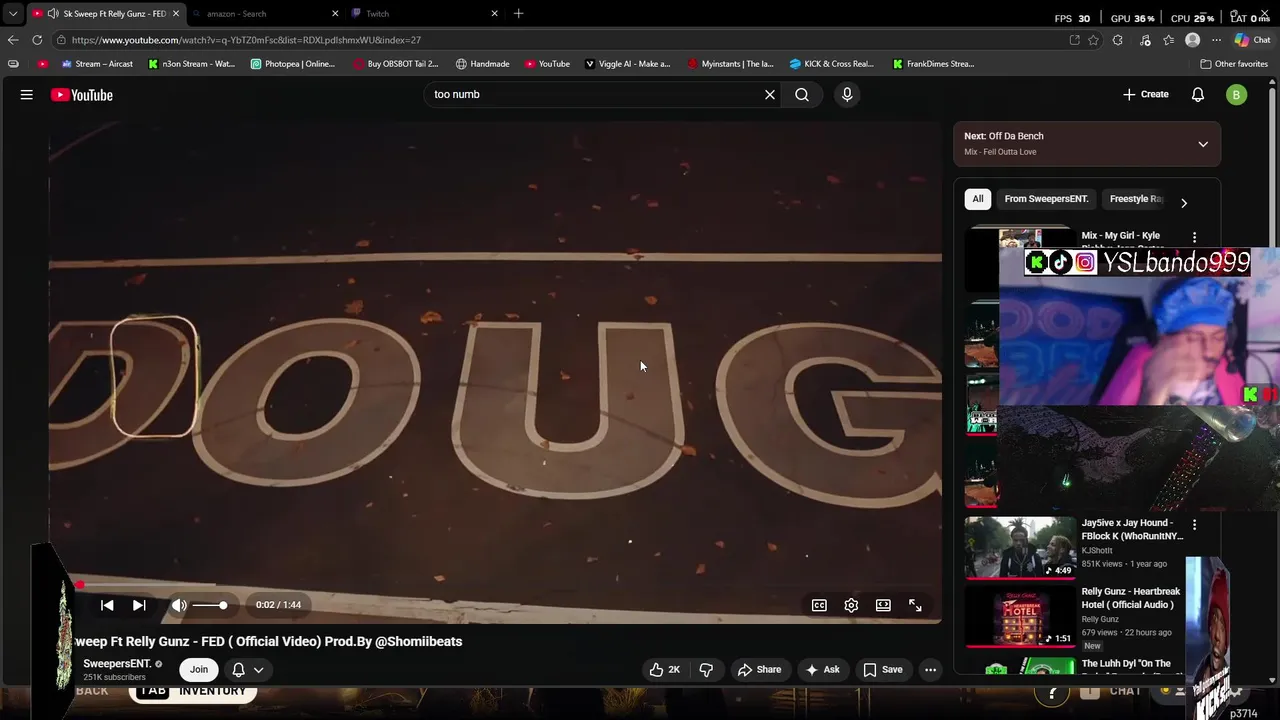
Task: Open the 'Viggle AI' bookmark
Action: (628, 64)
